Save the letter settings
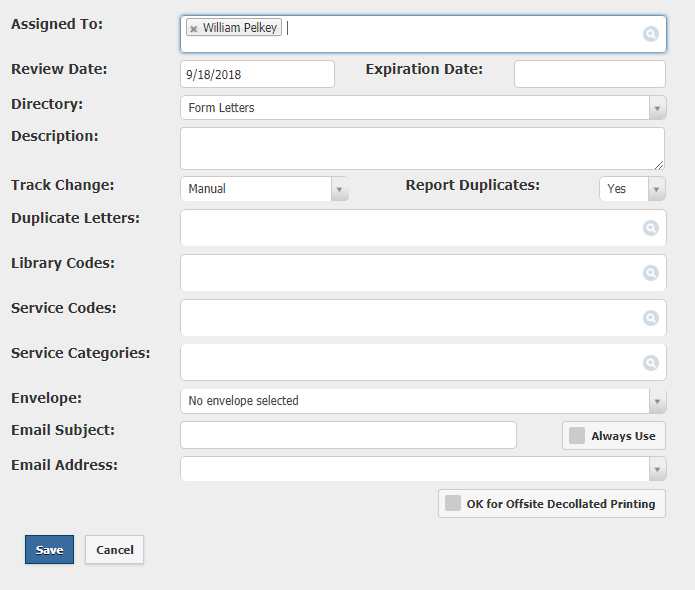The height and width of the screenshot is (590, 695). [49, 550]
